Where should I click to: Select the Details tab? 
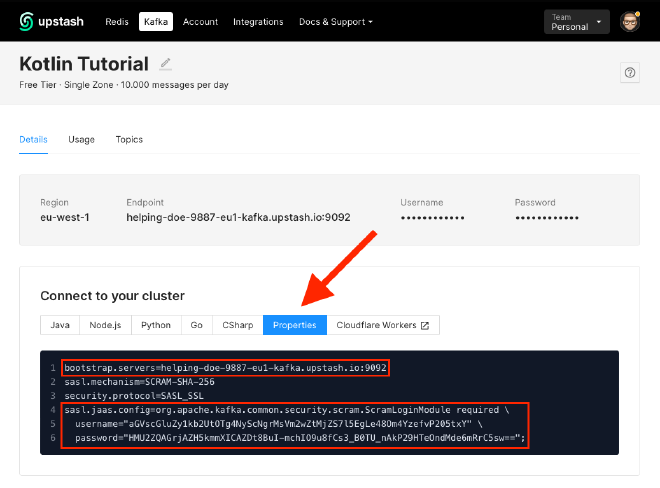33,139
